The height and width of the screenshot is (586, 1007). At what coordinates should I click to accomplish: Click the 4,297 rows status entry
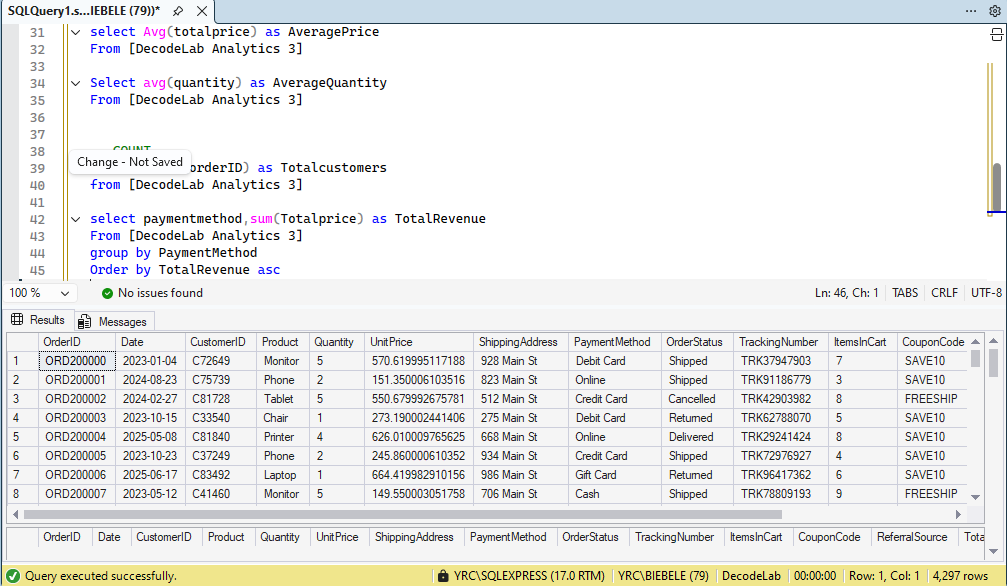(x=960, y=576)
